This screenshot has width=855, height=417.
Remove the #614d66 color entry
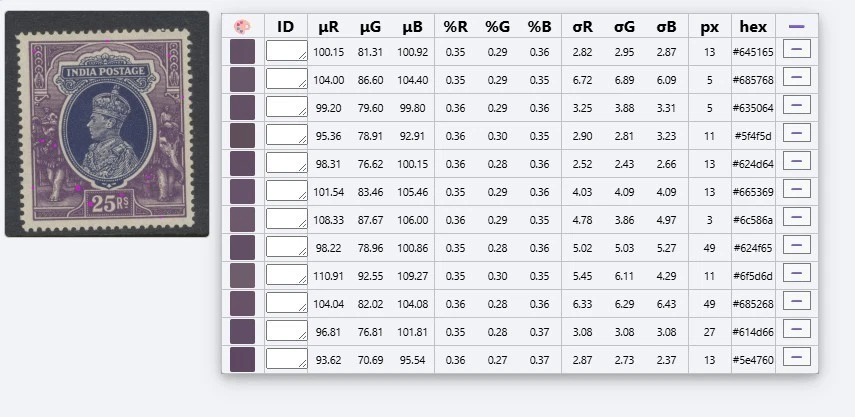pyautogui.click(x=797, y=331)
